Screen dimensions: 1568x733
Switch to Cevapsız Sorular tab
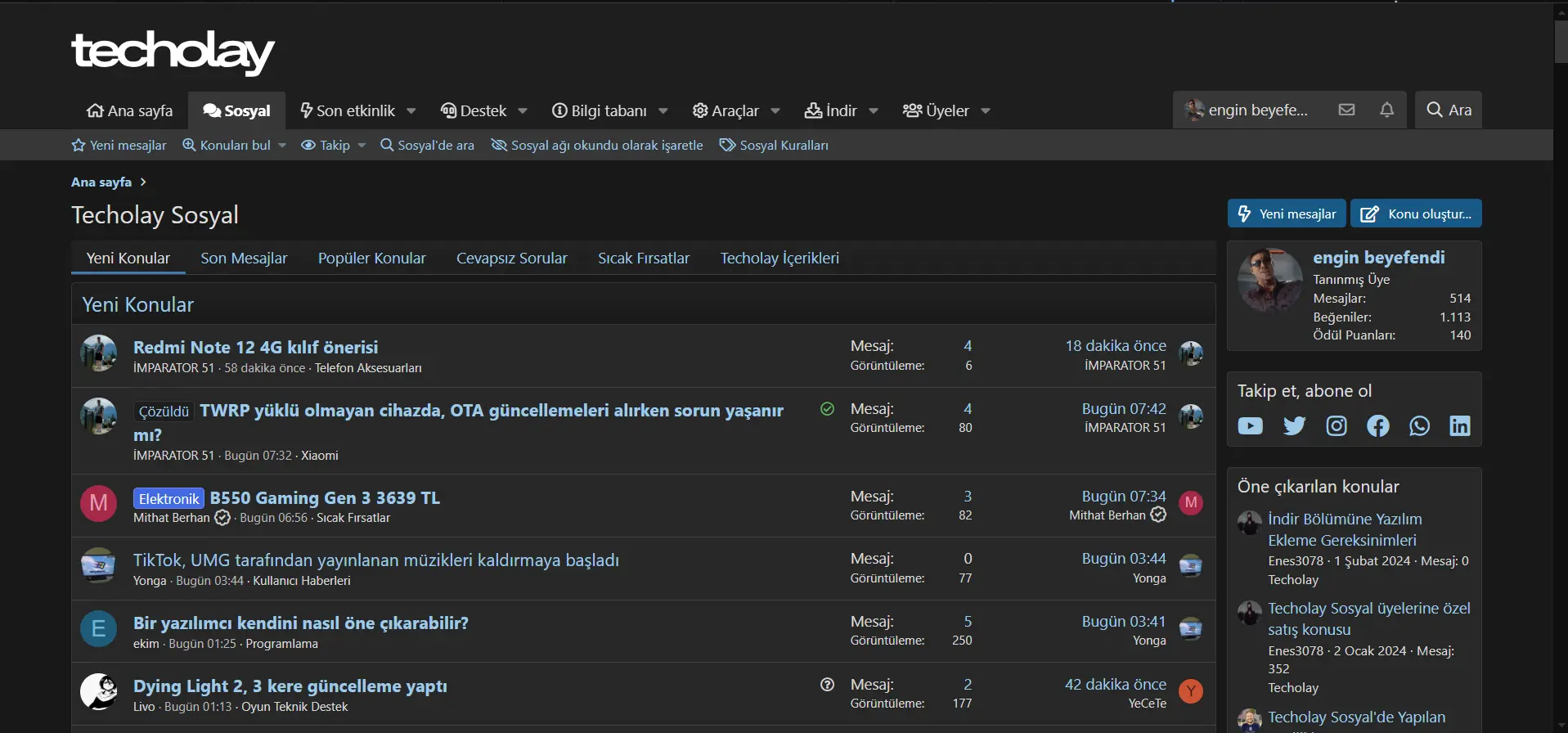[x=511, y=259]
